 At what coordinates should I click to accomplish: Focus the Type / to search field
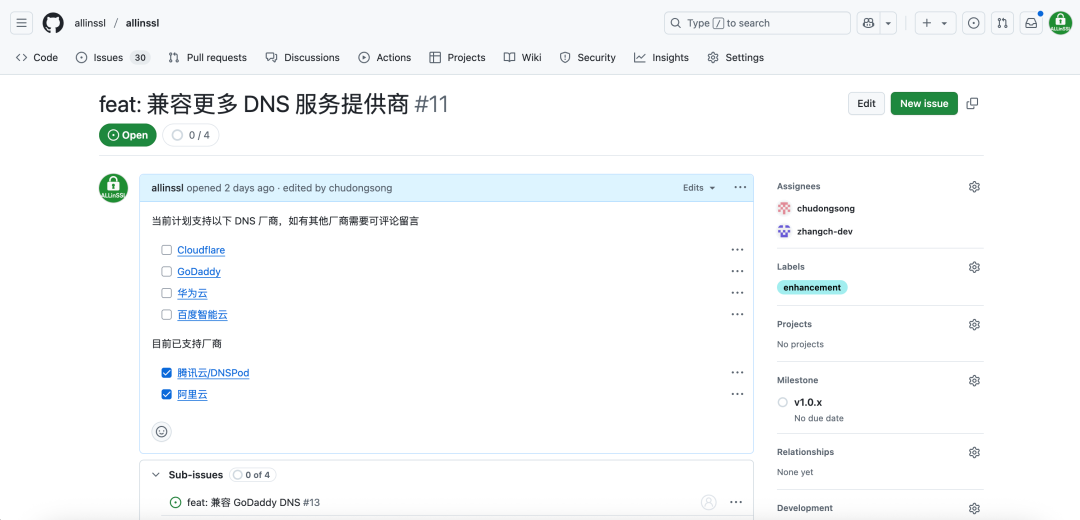click(757, 23)
